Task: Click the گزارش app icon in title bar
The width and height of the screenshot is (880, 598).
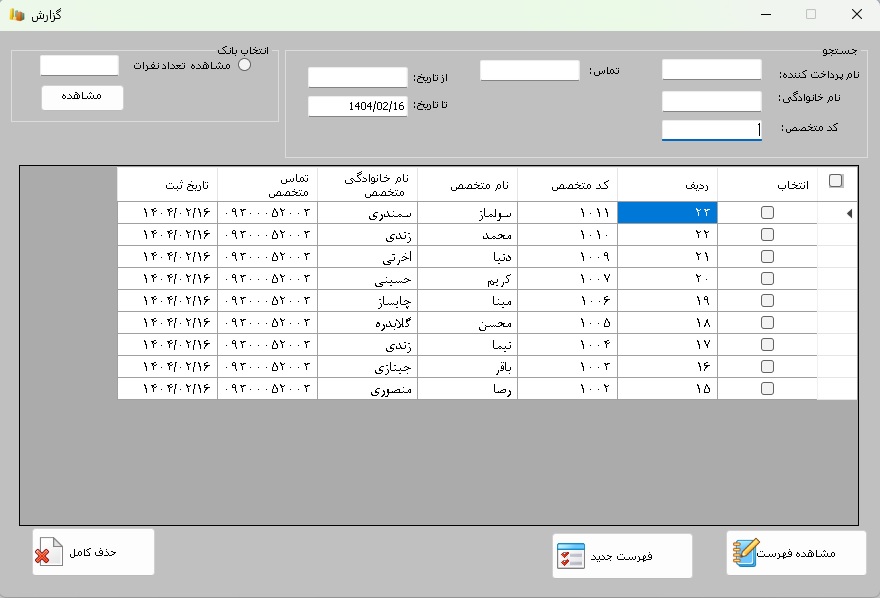Action: (17, 15)
